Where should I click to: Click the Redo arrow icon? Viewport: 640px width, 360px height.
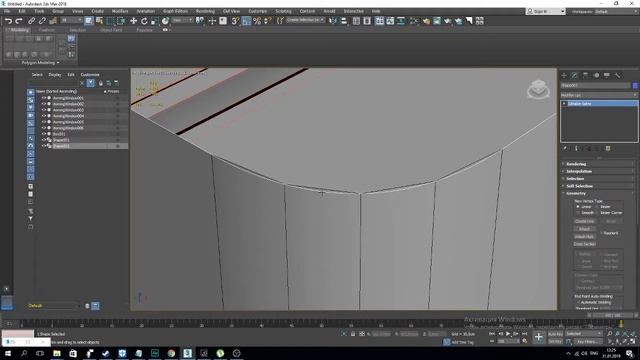(x=18, y=21)
